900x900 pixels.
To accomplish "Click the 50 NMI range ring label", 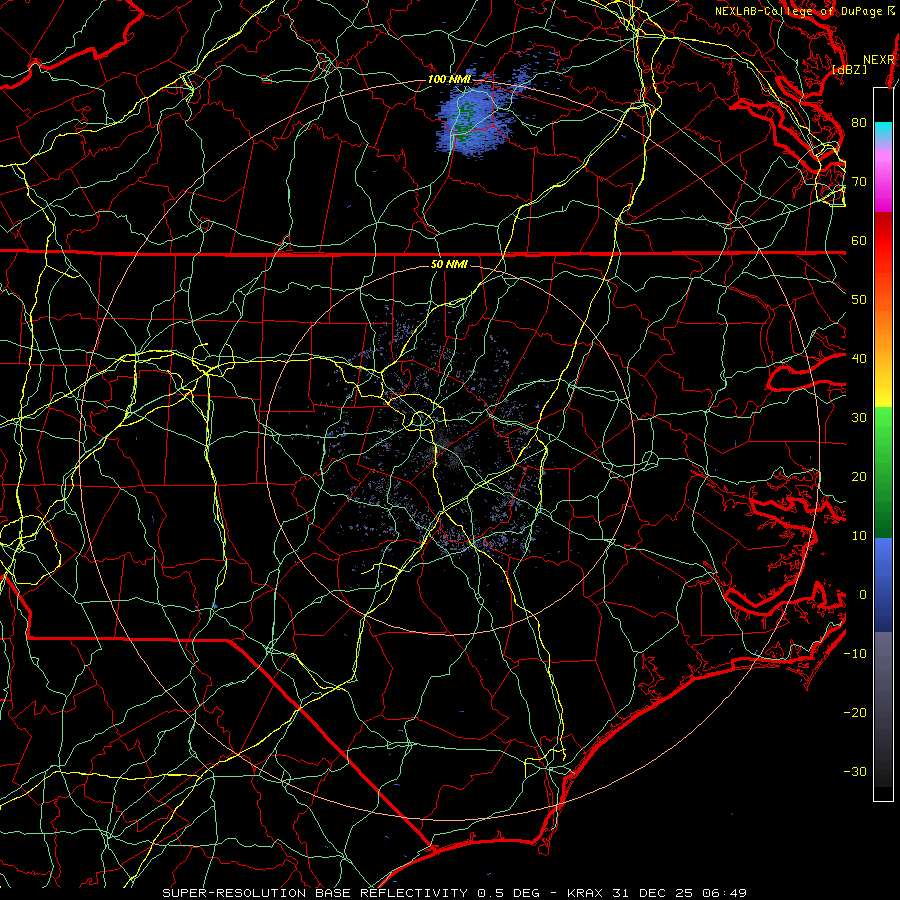I will pos(449,264).
